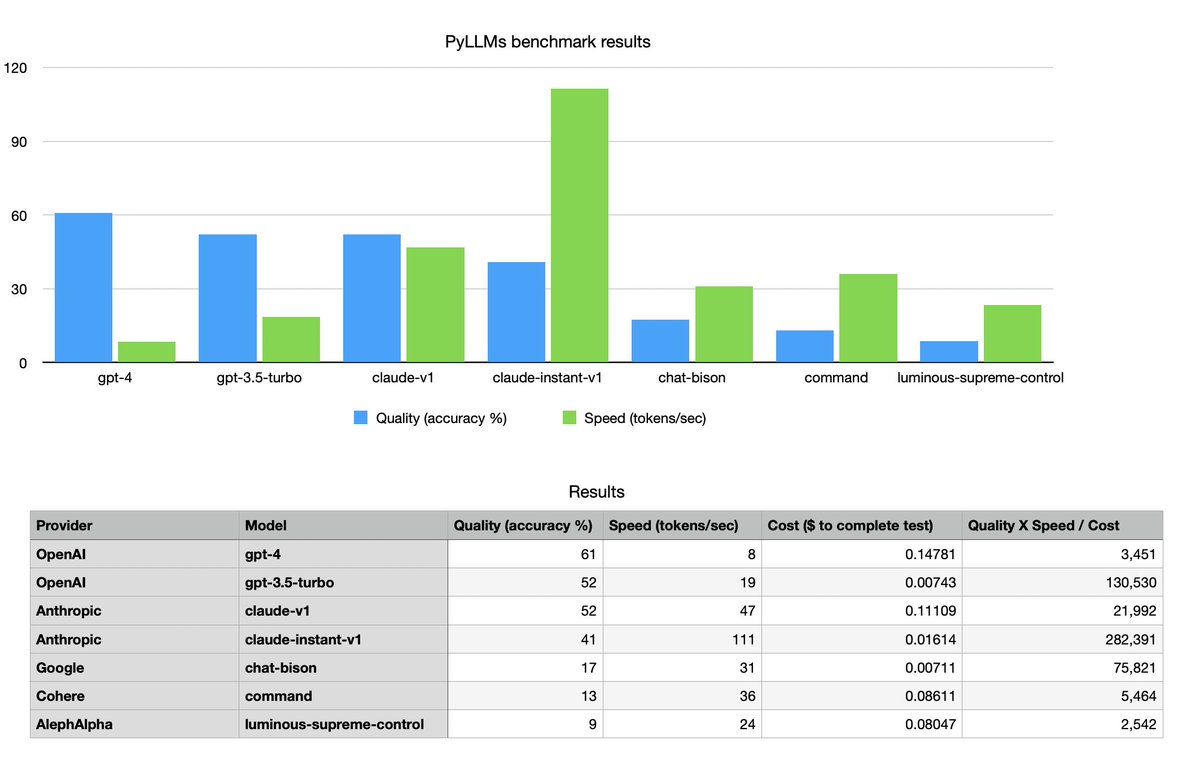Click the Anthropic provider cell for claude-v1
The width and height of the screenshot is (1200, 767).
pos(68,610)
